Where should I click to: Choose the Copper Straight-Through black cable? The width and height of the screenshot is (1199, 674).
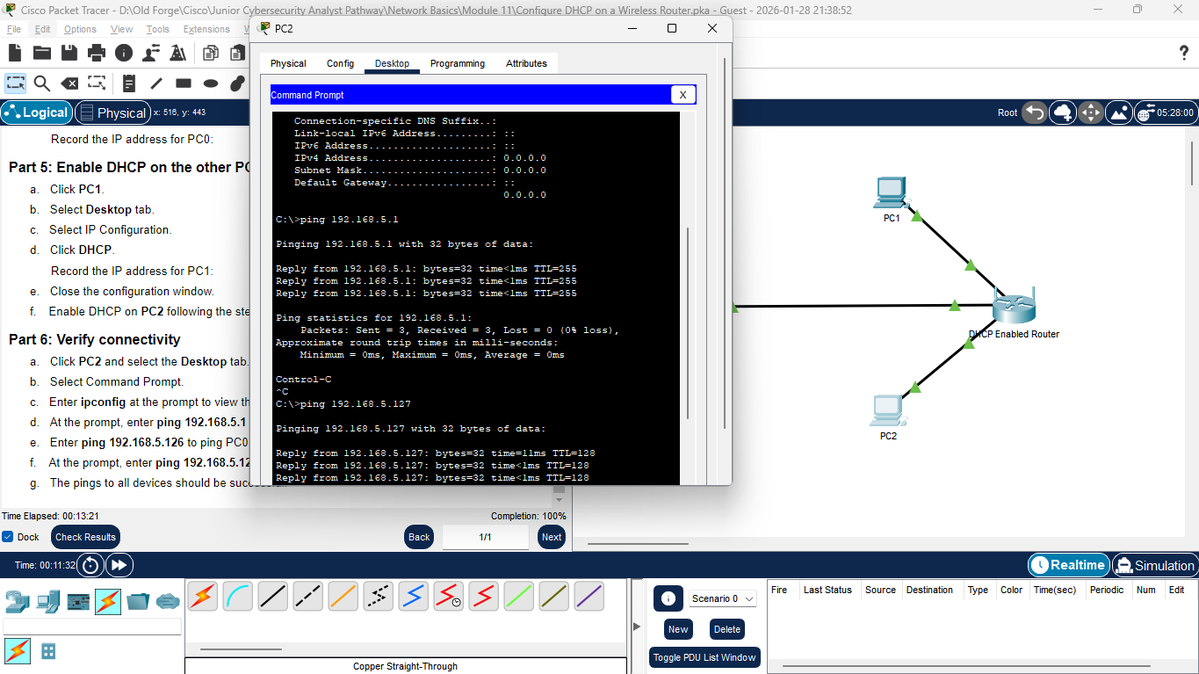[x=273, y=597]
